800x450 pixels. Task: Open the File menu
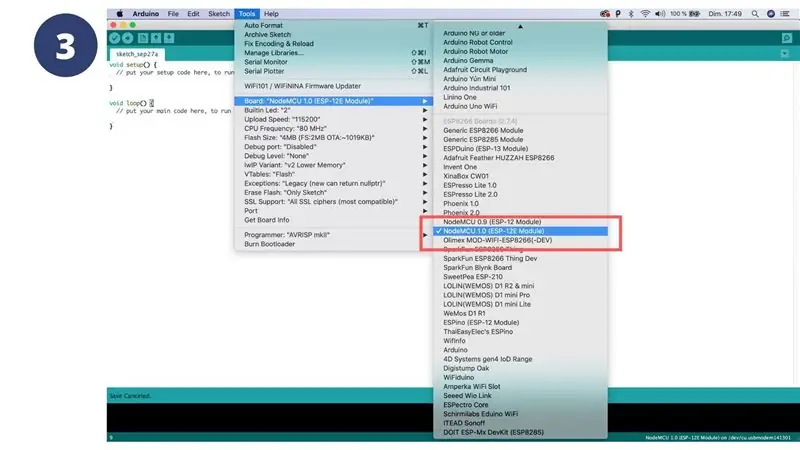coord(173,14)
